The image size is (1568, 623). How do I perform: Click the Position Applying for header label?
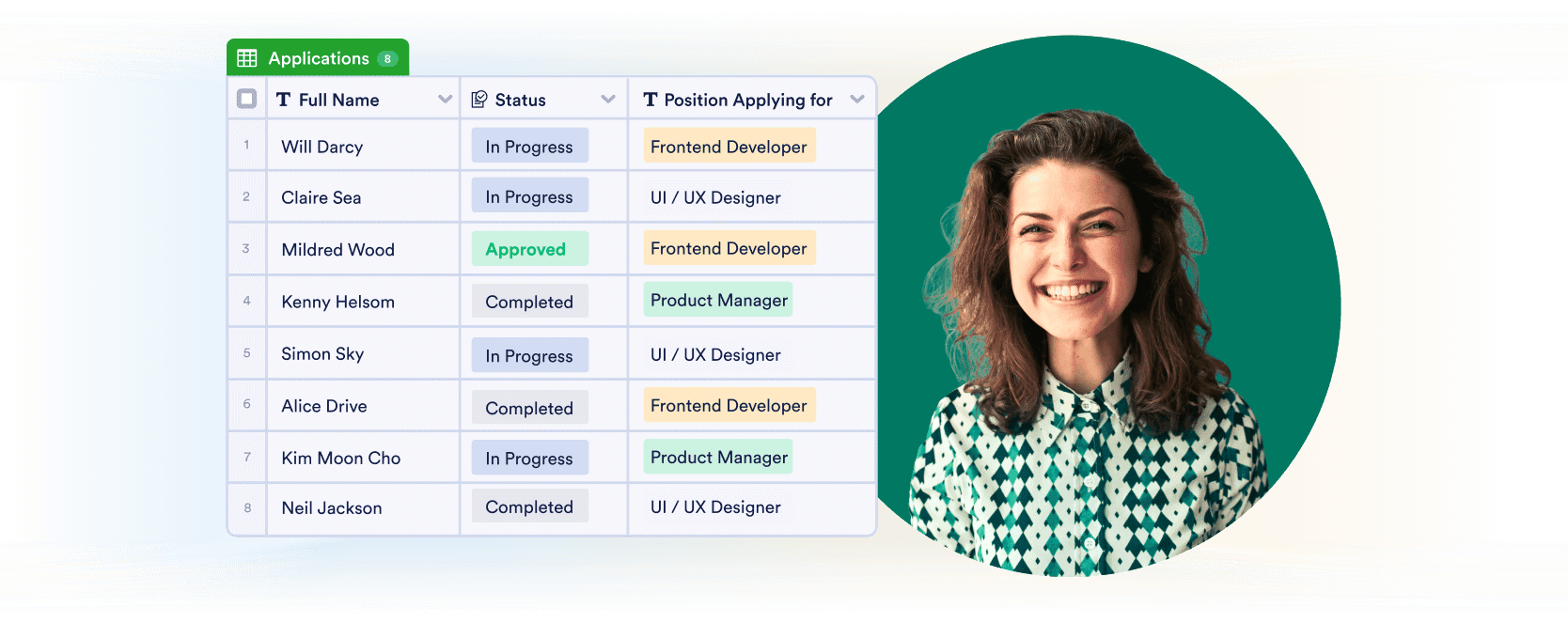coord(748,100)
